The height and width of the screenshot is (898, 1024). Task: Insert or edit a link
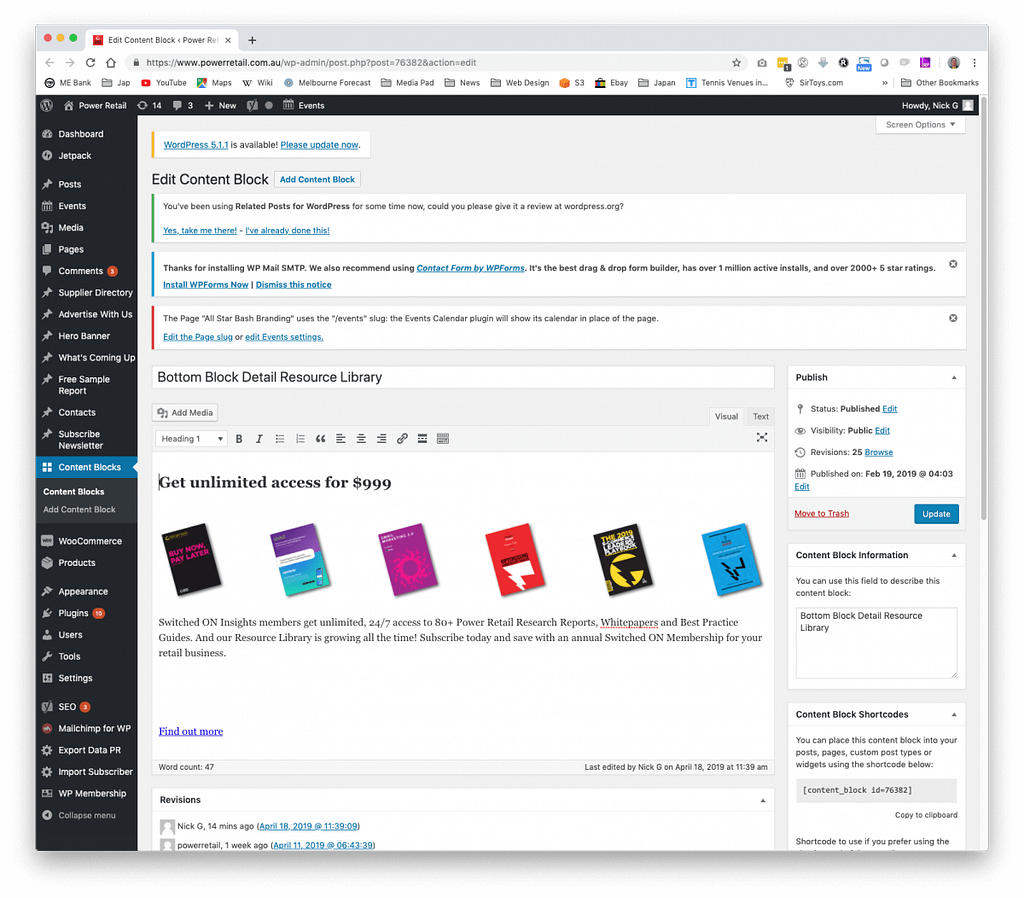pos(402,439)
